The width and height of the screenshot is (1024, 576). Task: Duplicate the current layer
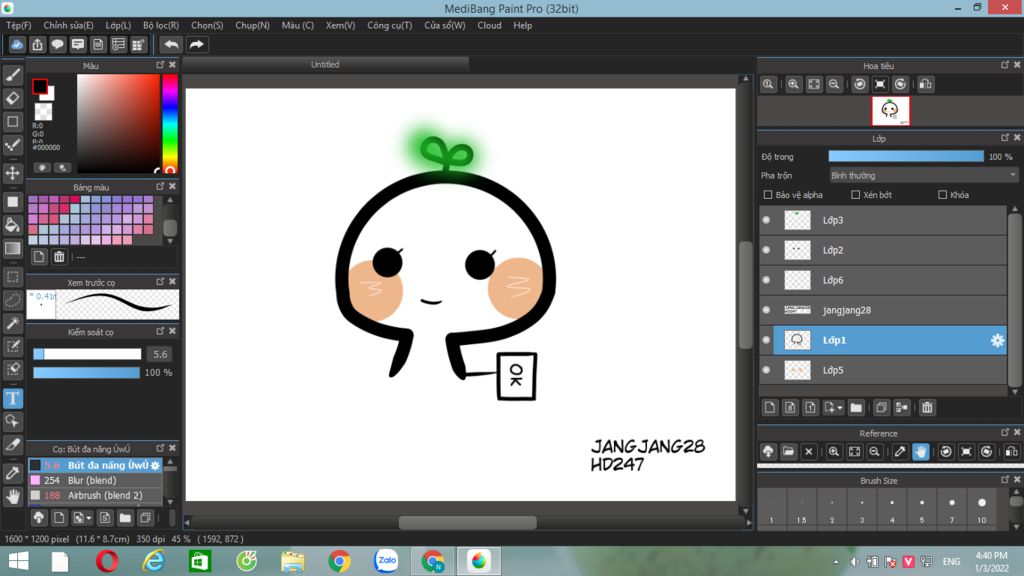pyautogui.click(x=881, y=408)
